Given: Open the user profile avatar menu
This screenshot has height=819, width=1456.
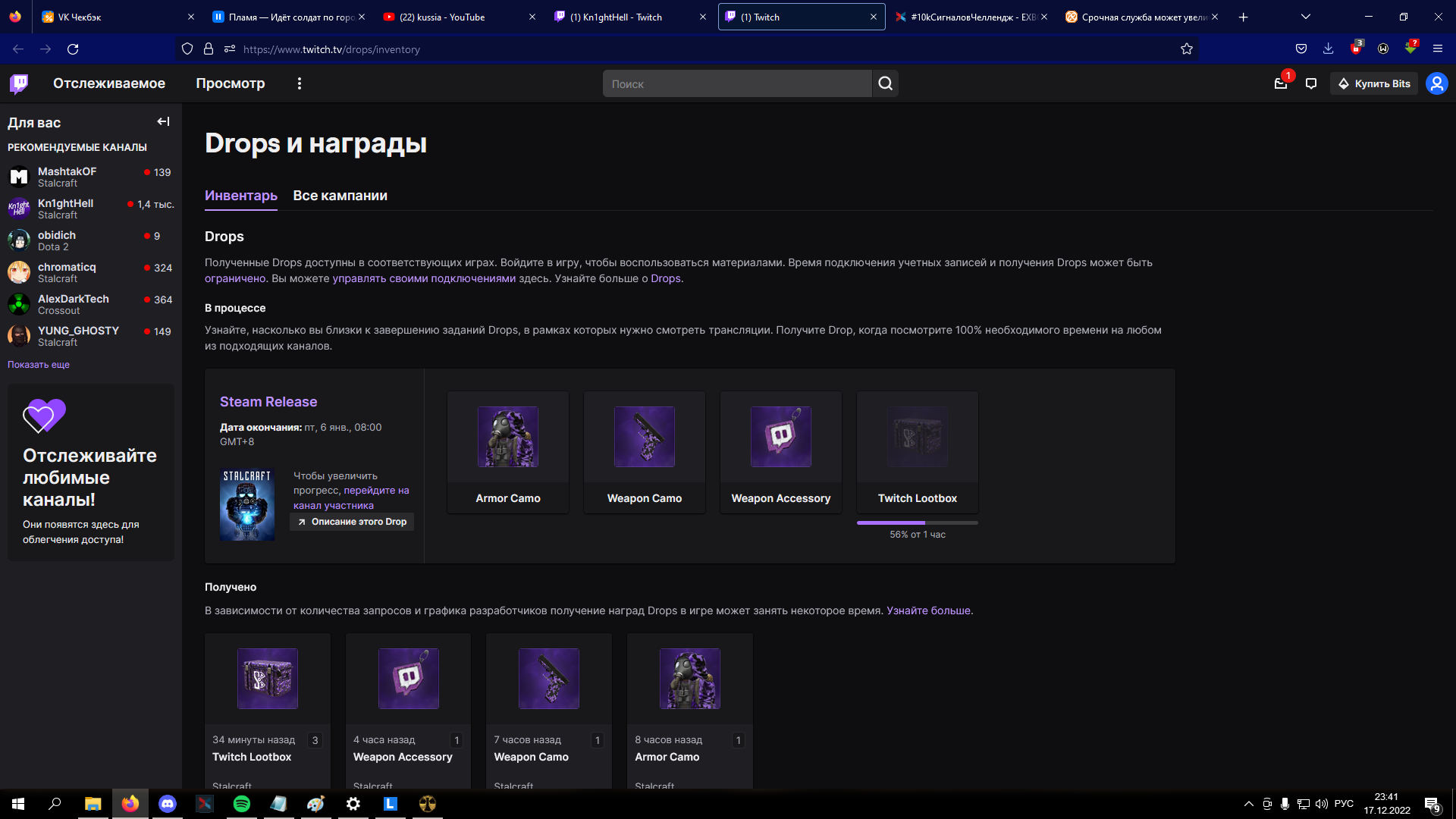Looking at the screenshot, I should [1436, 83].
